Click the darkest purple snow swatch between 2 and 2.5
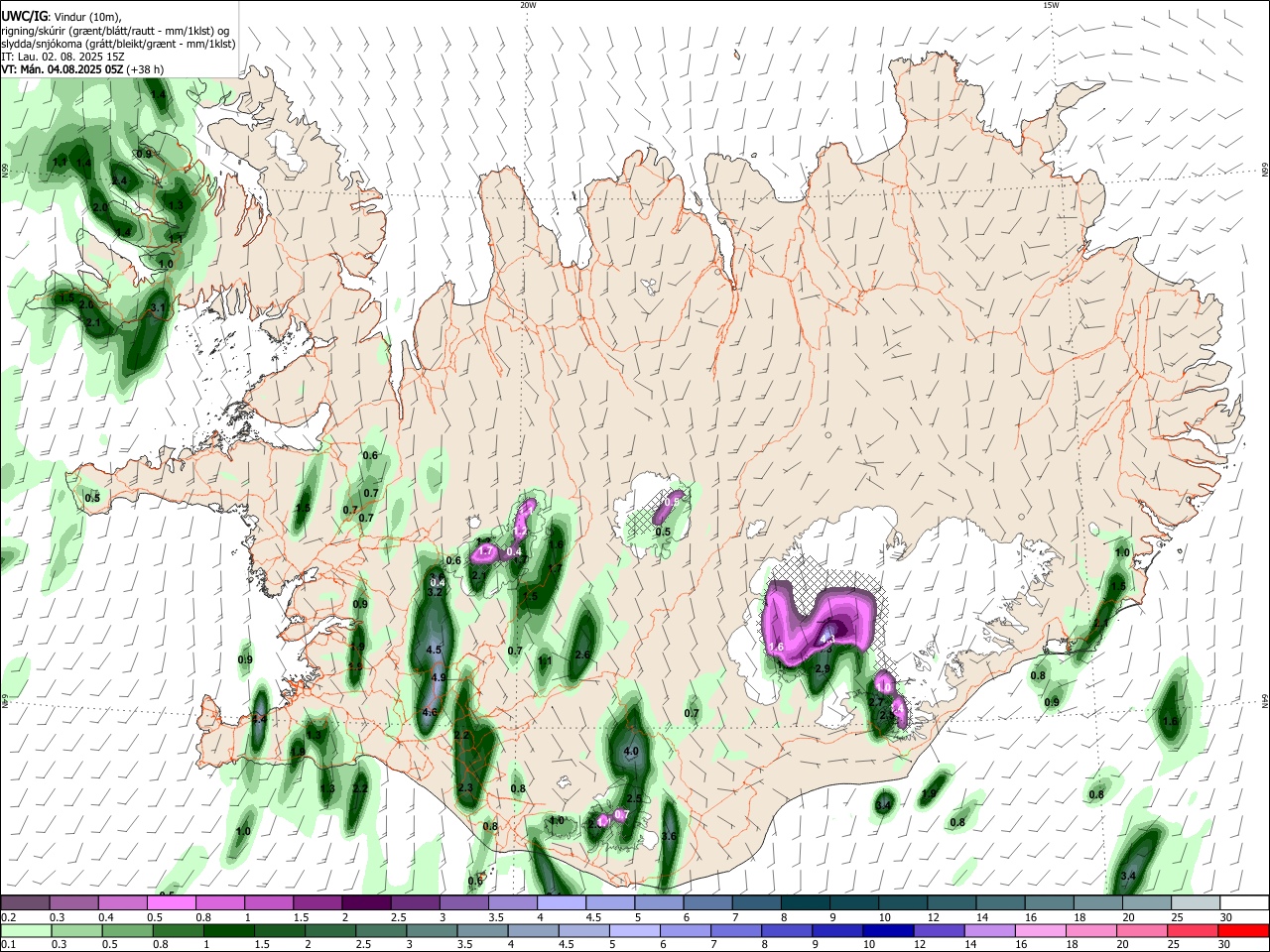This screenshot has width=1270, height=952. click(366, 902)
